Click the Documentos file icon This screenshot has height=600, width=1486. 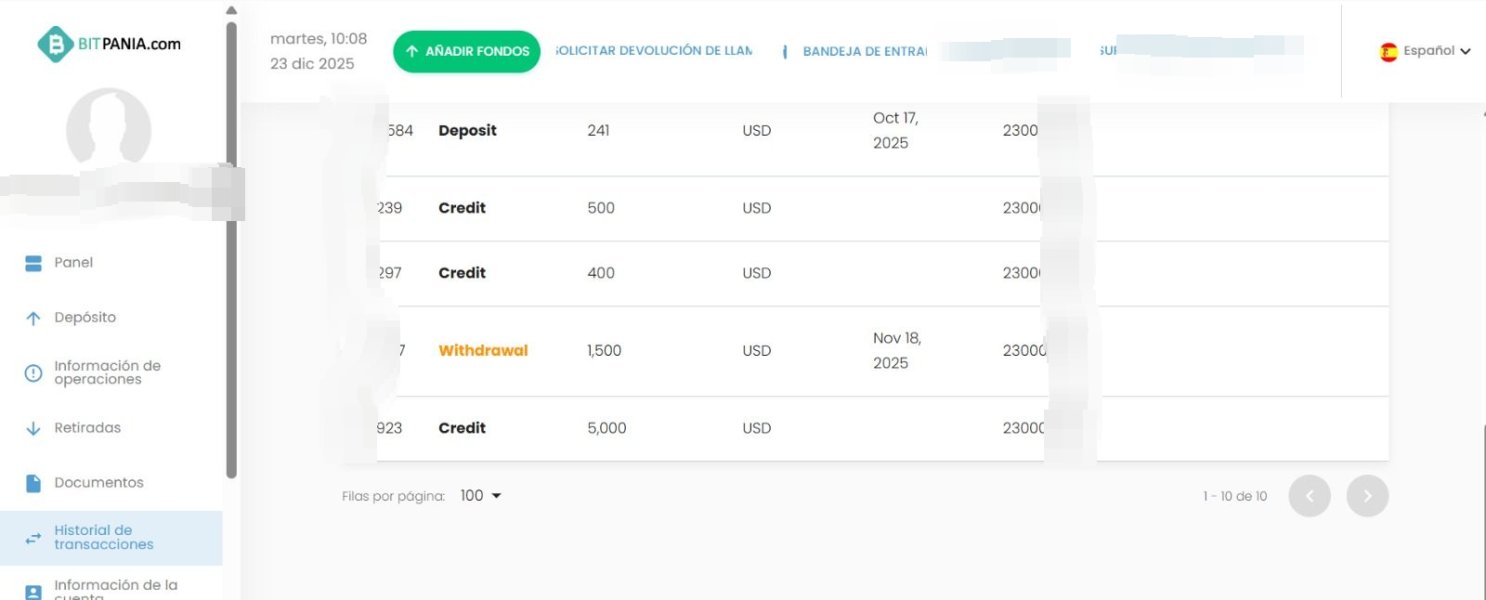[33, 483]
